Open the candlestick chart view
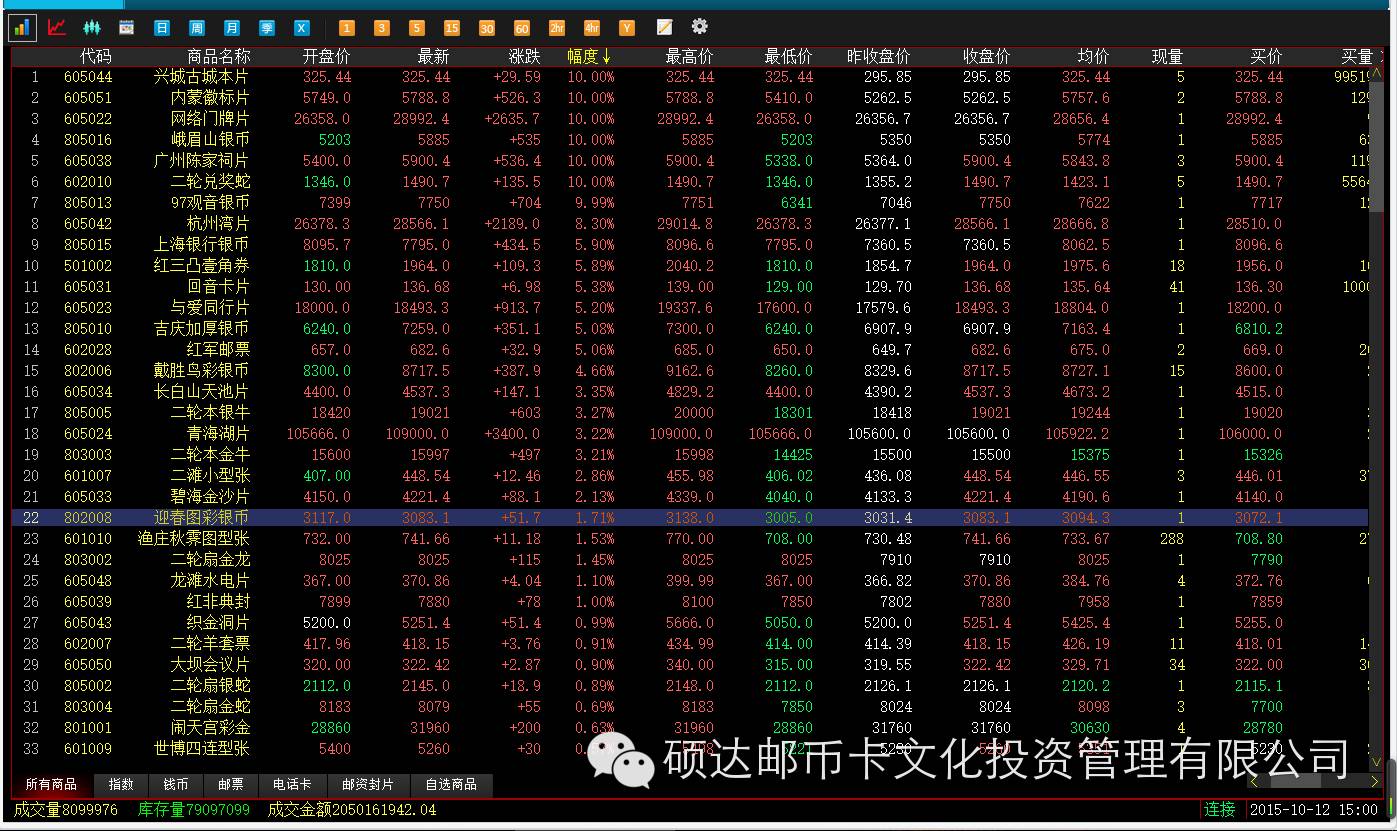The width and height of the screenshot is (1397, 831). coord(92,27)
